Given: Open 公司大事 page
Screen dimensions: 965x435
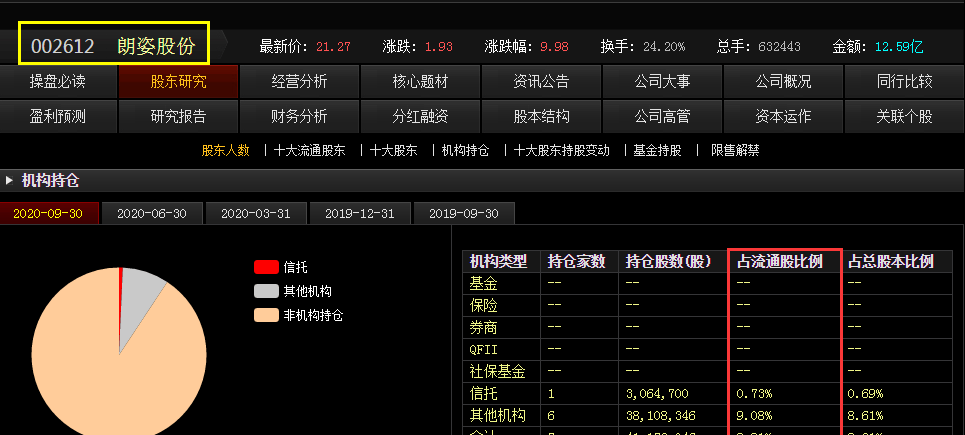Looking at the screenshot, I should (662, 81).
